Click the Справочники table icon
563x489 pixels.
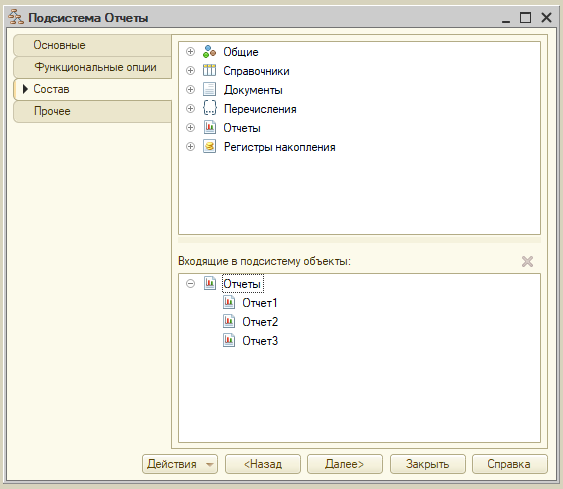tap(209, 70)
